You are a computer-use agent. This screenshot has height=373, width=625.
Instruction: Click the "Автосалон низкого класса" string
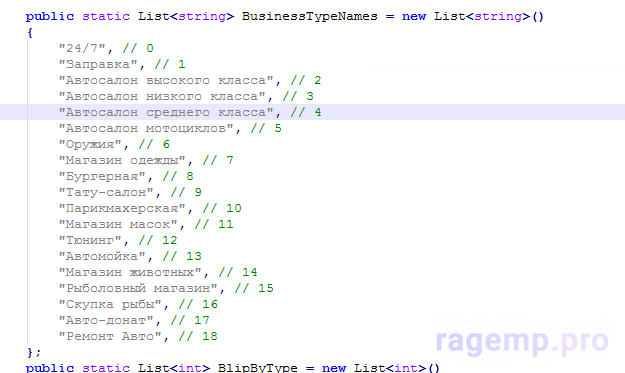click(x=162, y=96)
